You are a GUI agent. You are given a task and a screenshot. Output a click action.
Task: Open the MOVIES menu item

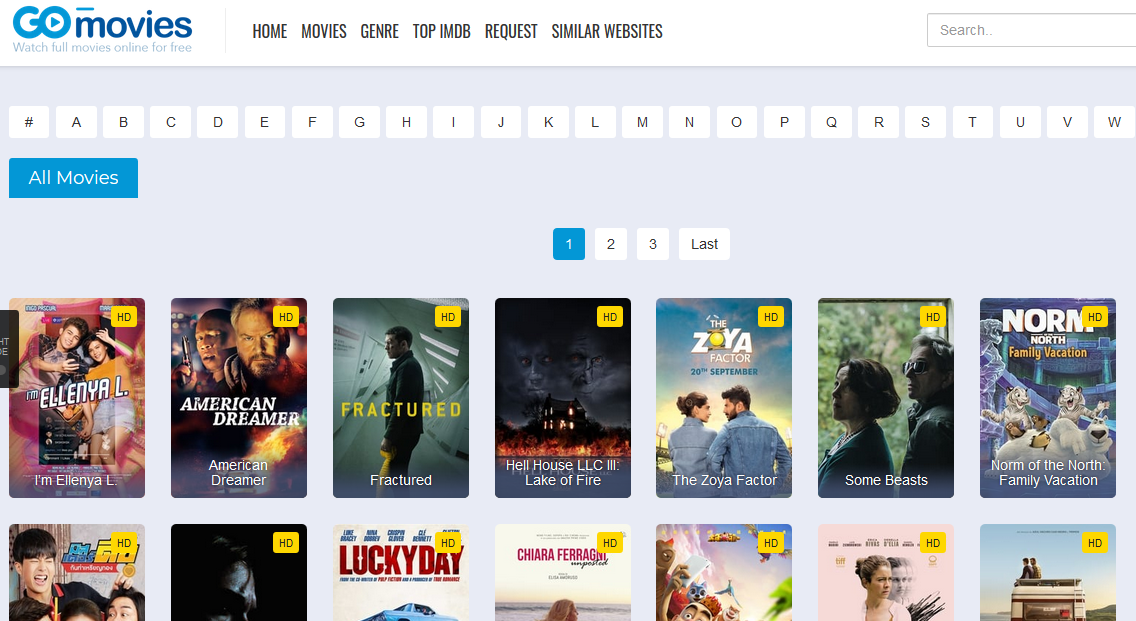(x=324, y=31)
